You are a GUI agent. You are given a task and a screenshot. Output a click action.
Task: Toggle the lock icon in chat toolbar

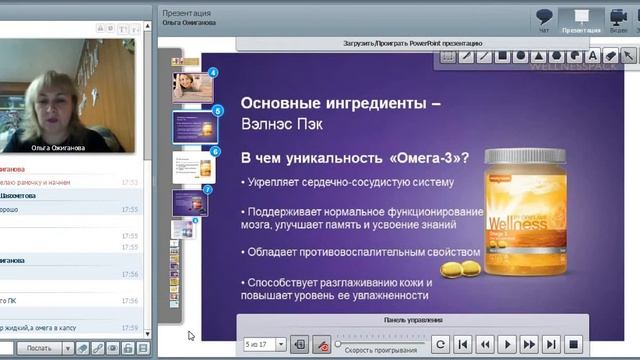pyautogui.click(x=128, y=348)
